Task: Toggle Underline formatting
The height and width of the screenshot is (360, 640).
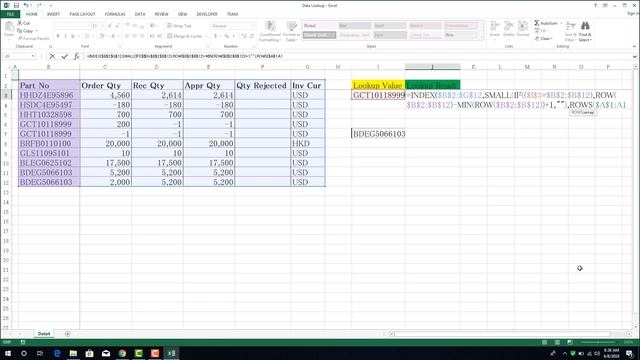Action: point(73,36)
